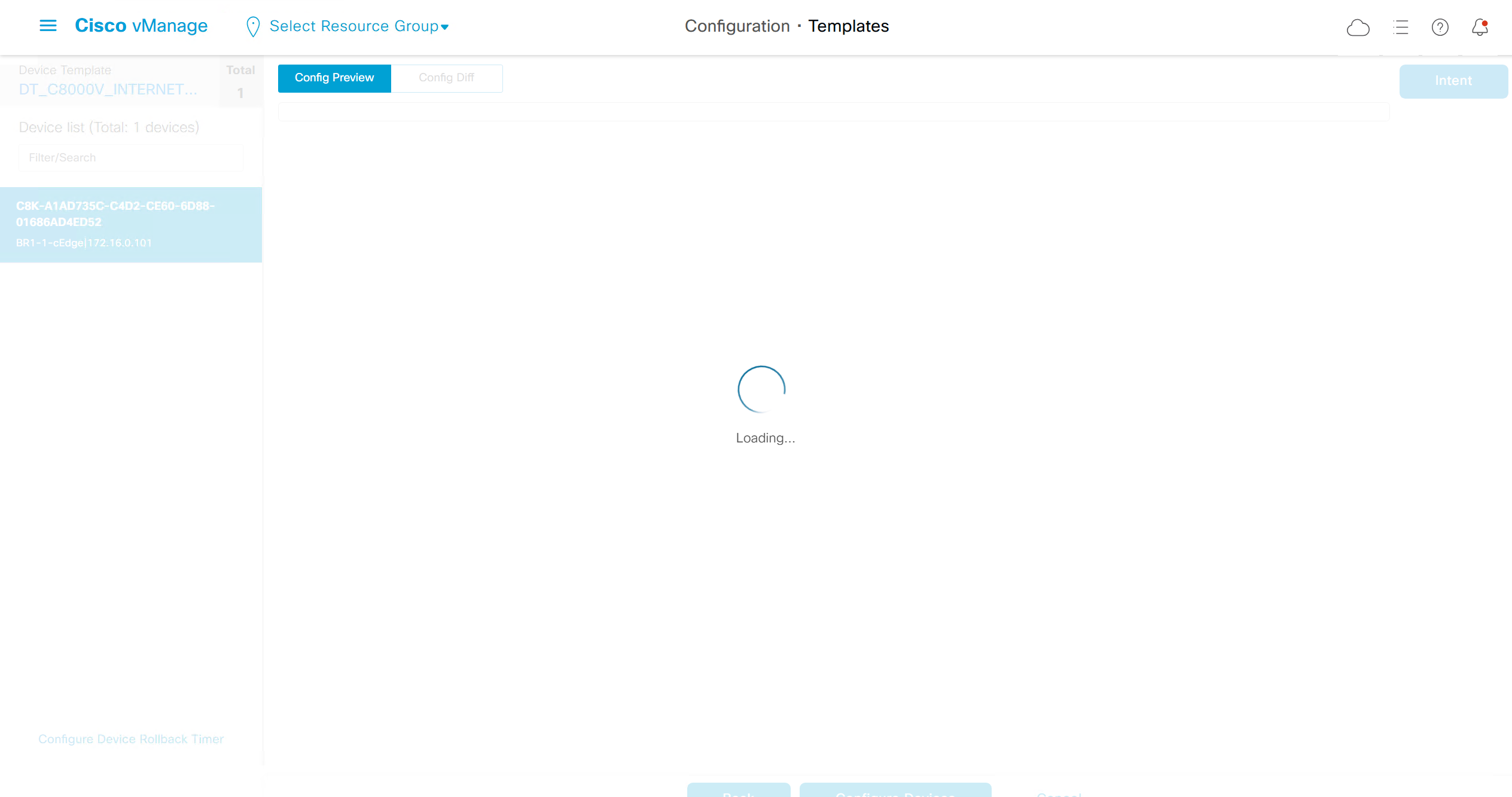
Task: Click the Filter/Search input field
Action: coord(130,158)
